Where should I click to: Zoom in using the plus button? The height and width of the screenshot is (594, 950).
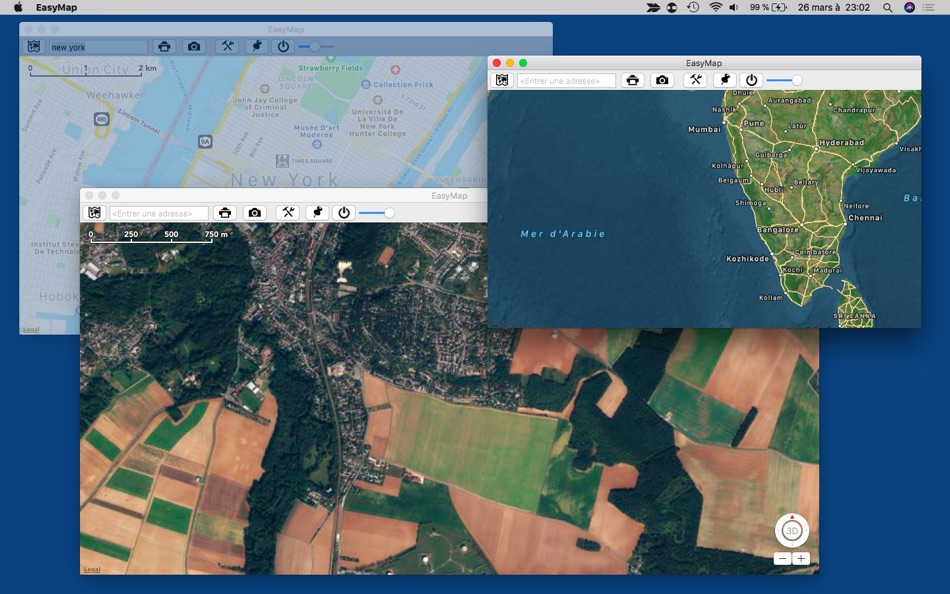[x=801, y=559]
